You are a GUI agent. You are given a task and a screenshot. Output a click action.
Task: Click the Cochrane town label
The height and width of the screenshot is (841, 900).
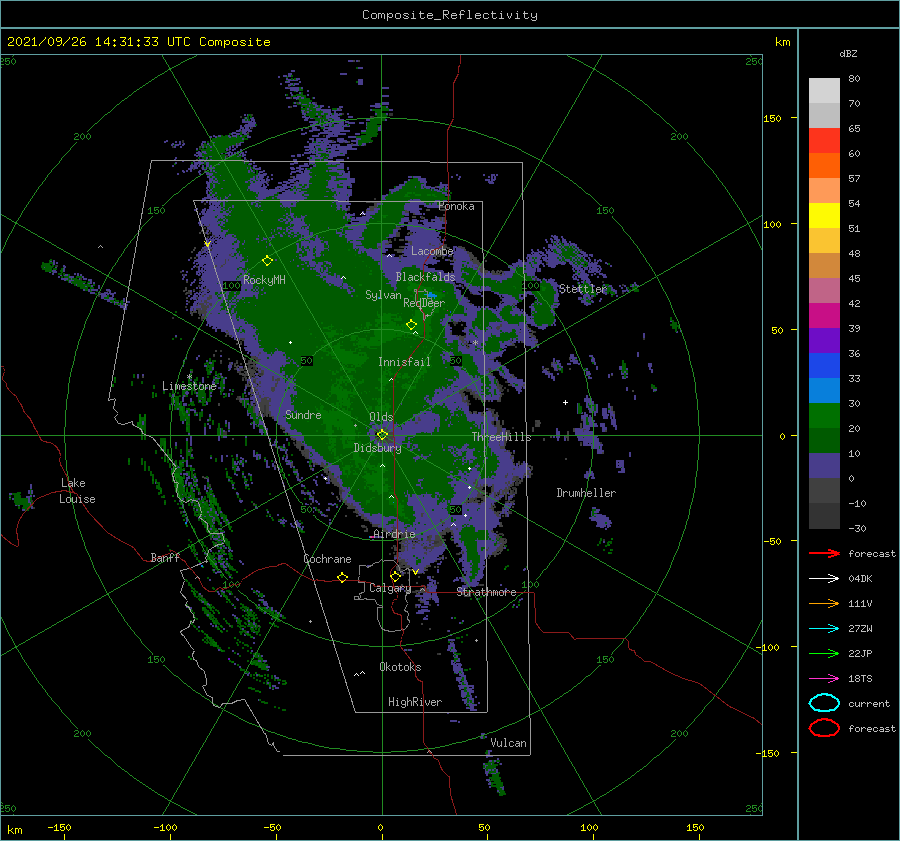[327, 559]
